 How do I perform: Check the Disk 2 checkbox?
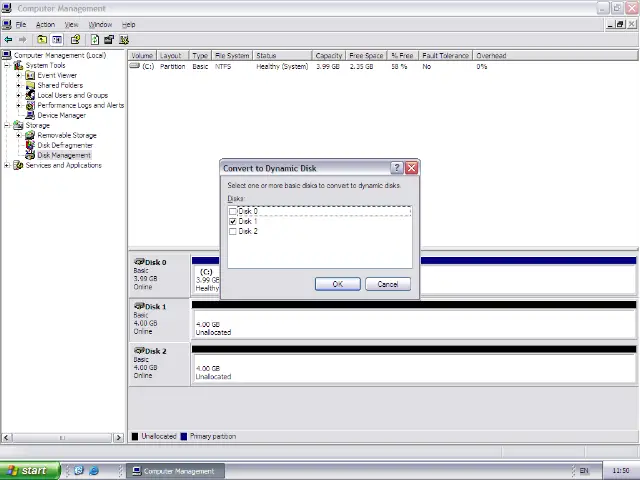[x=233, y=231]
